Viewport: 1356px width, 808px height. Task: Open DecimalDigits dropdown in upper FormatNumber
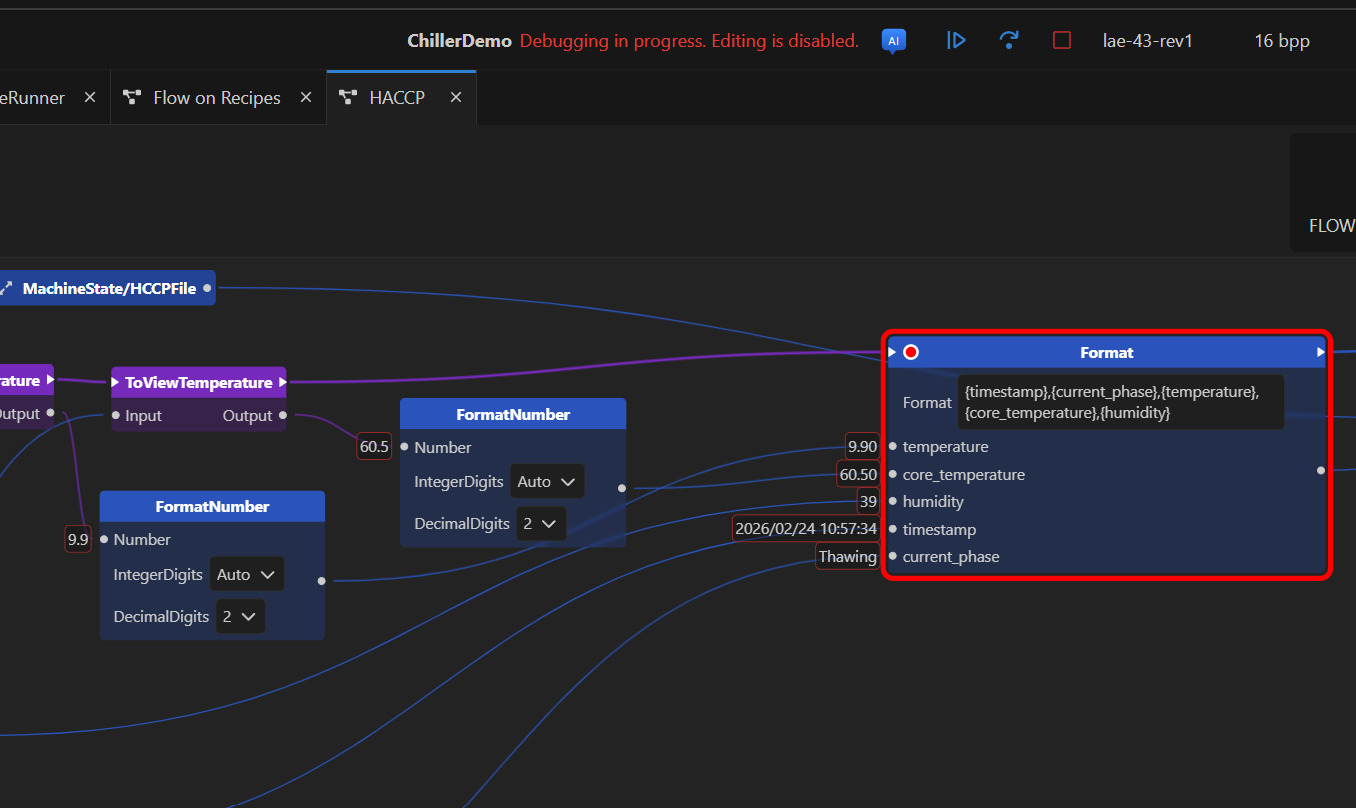click(x=541, y=523)
